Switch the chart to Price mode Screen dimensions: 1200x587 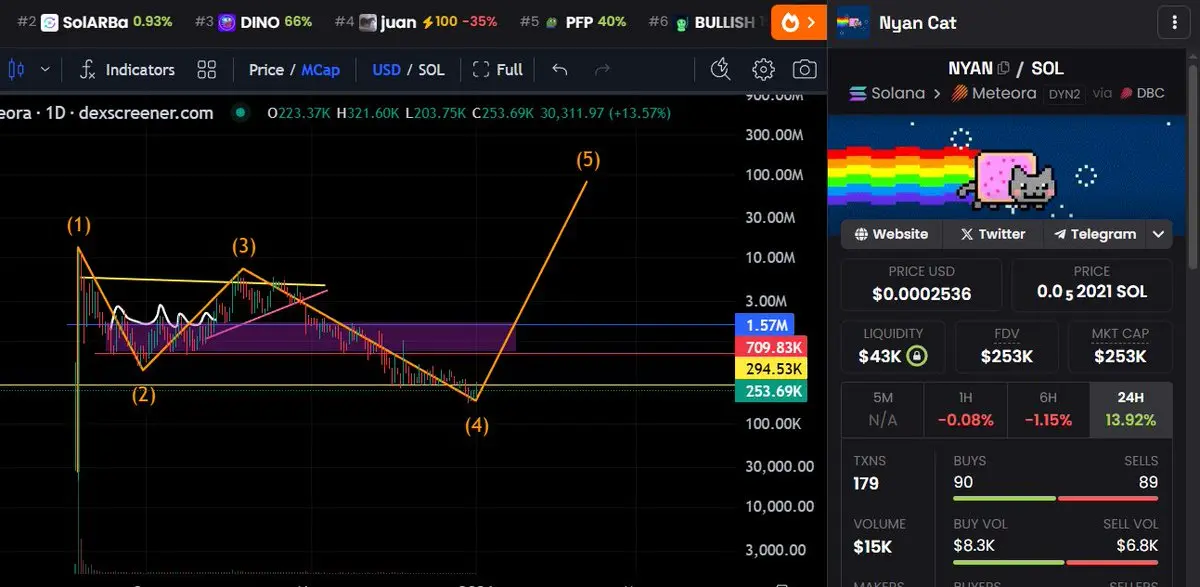pyautogui.click(x=266, y=70)
